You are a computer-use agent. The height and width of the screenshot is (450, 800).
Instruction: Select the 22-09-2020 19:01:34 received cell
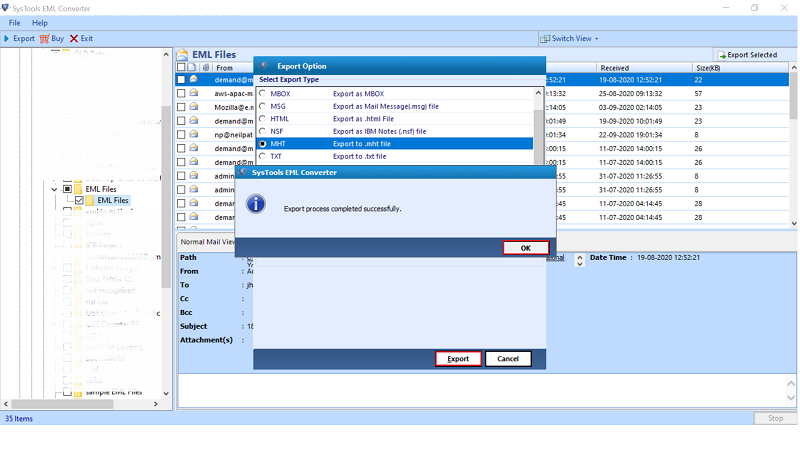pos(630,135)
